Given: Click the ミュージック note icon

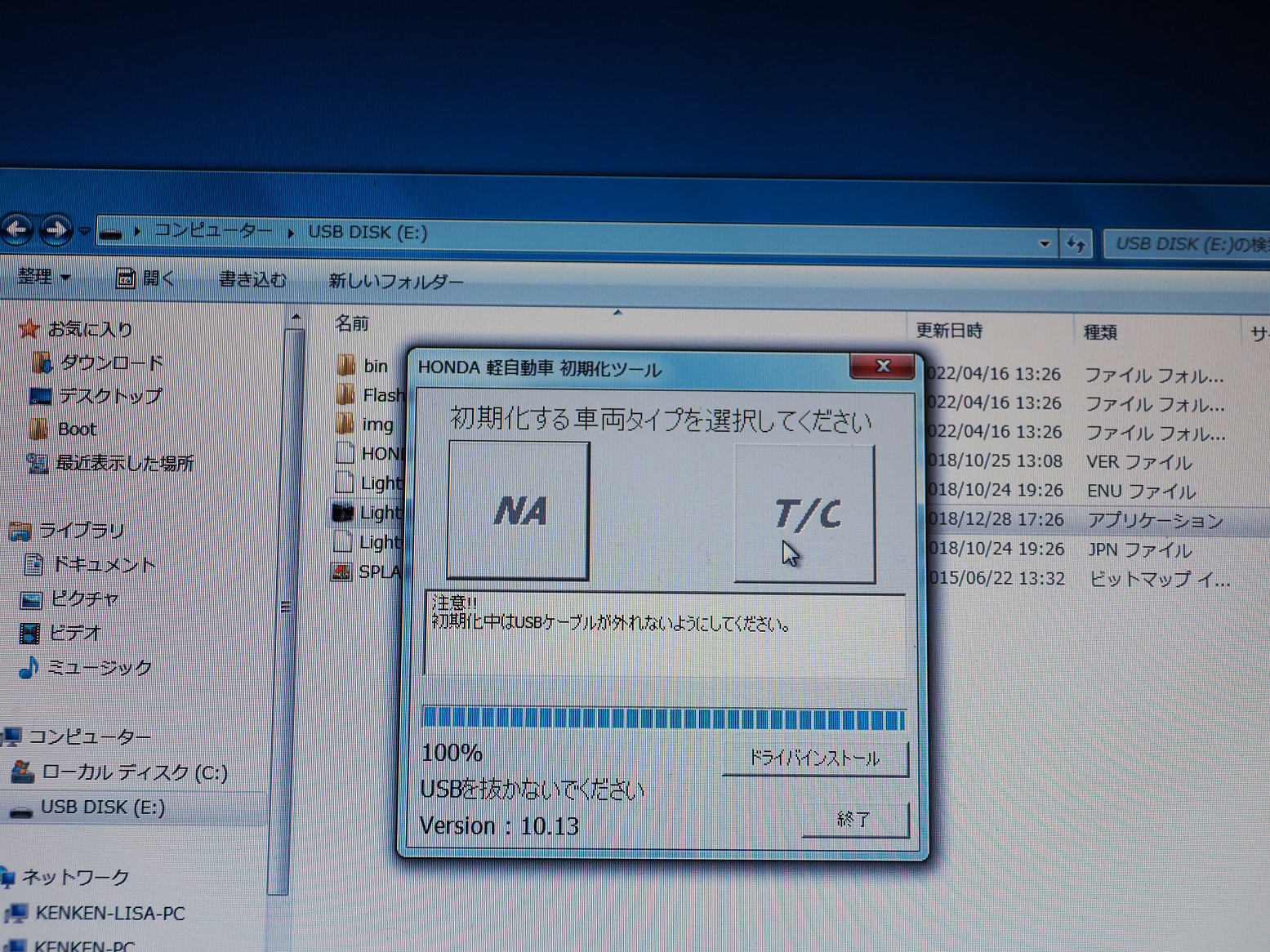Looking at the screenshot, I should click(29, 668).
